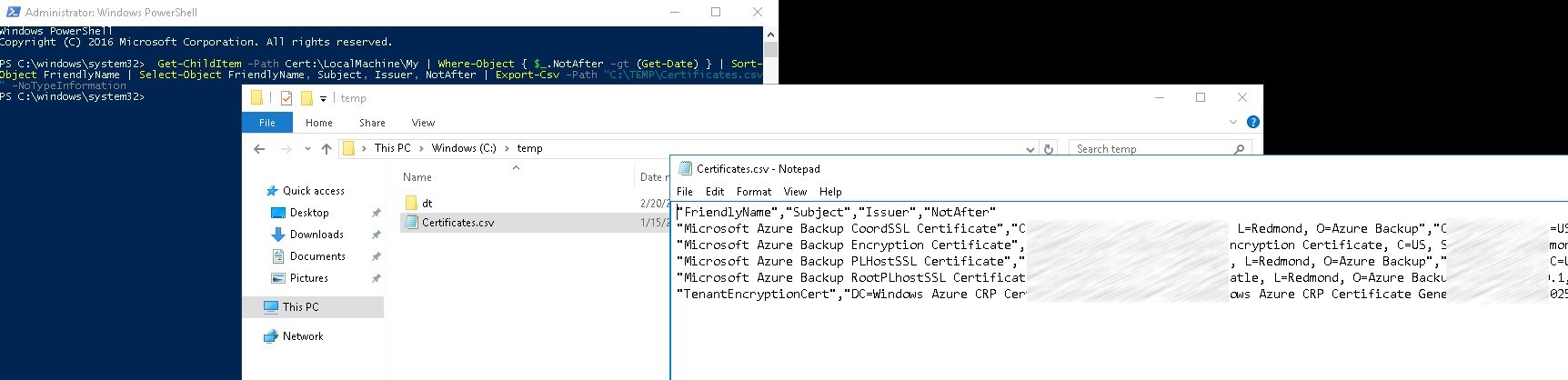The height and width of the screenshot is (380, 1568).
Task: Open File Explorer help via question mark
Action: [x=1252, y=122]
